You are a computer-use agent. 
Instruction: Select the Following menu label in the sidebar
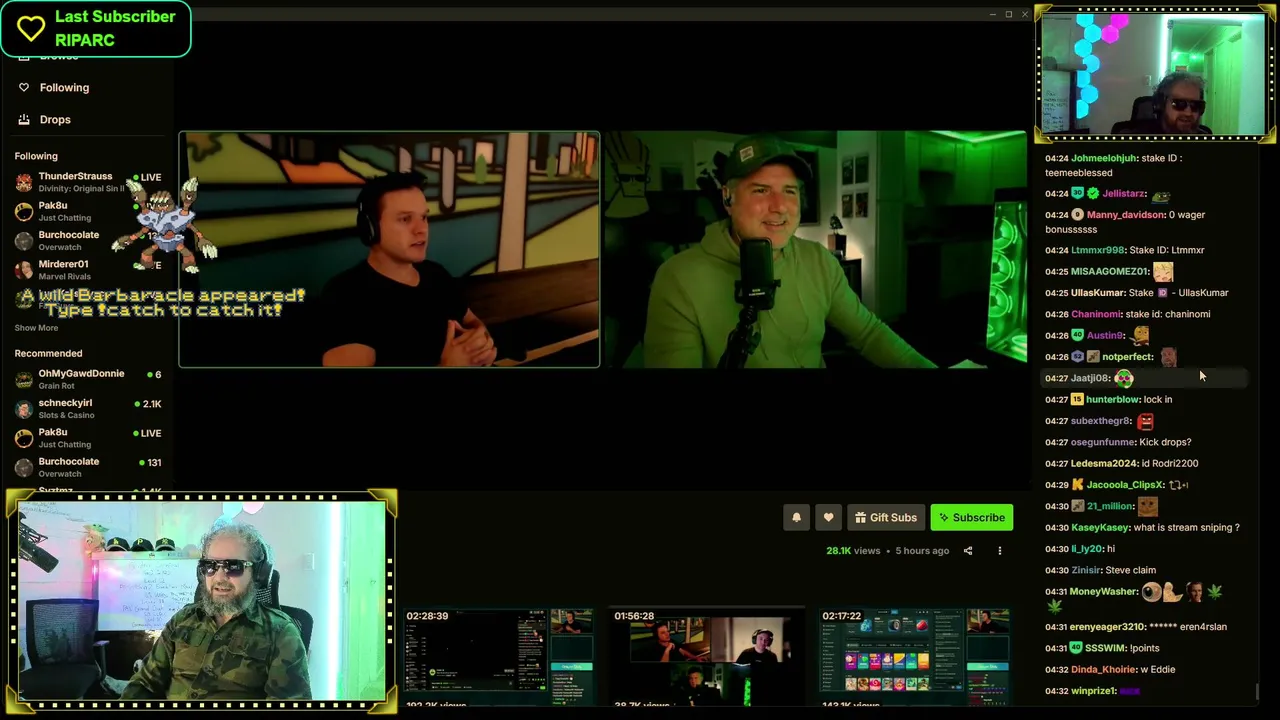(x=64, y=88)
